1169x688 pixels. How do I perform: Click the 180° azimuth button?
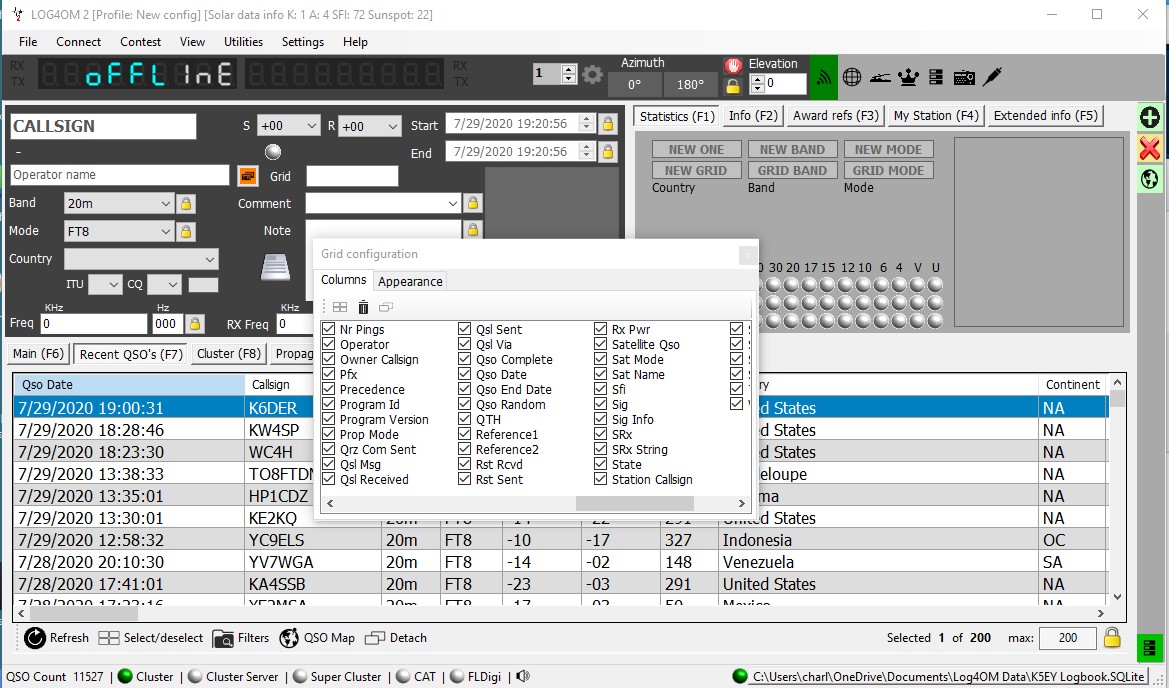click(690, 84)
